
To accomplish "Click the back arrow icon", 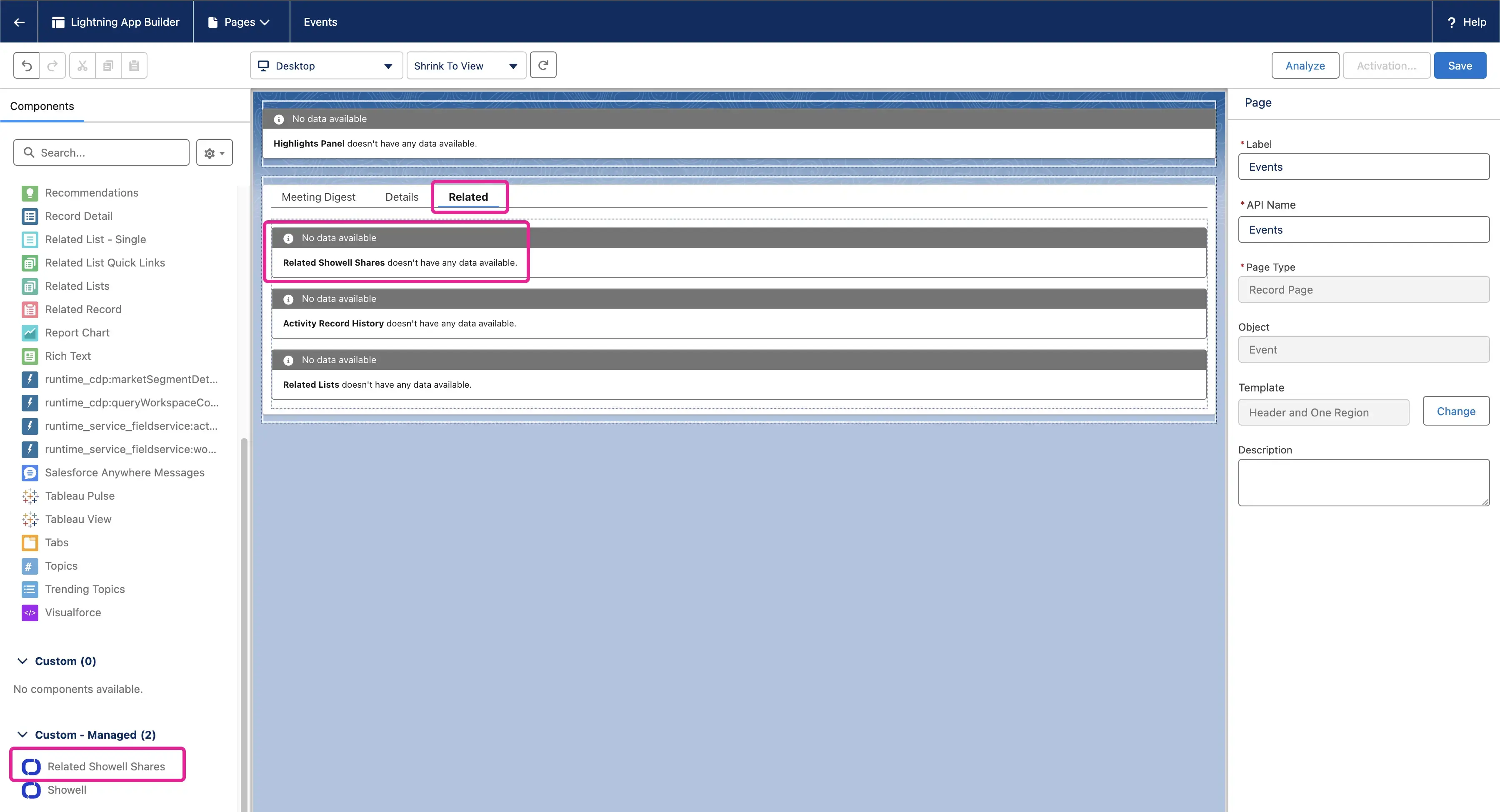I will tap(19, 22).
